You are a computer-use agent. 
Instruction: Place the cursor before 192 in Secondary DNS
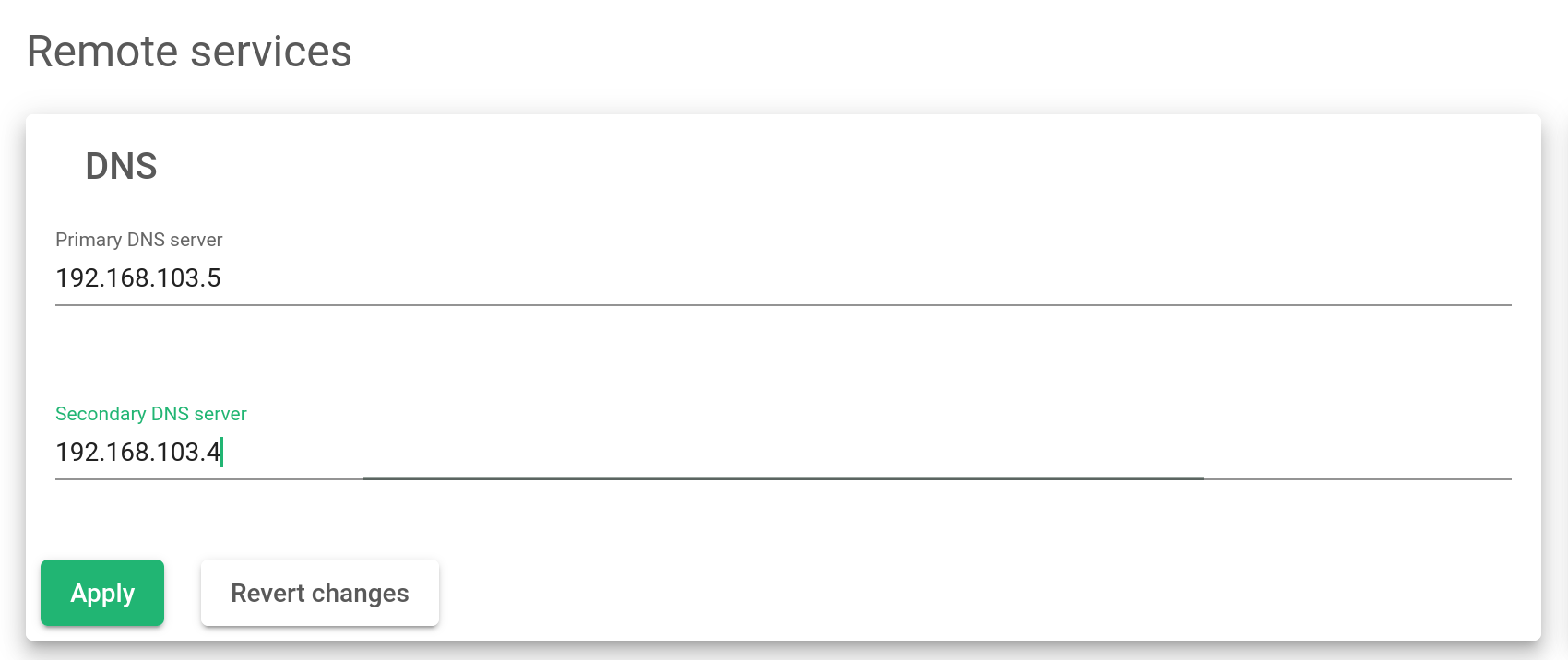55,453
